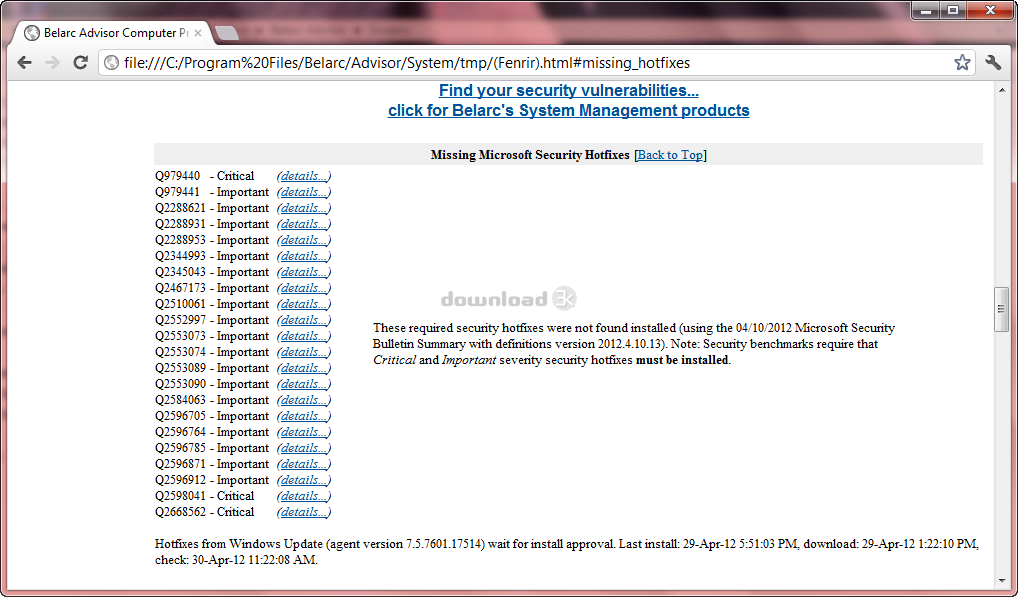The height and width of the screenshot is (597, 1018).
Task: Click the Q2510061 - Important text
Action: (212, 304)
